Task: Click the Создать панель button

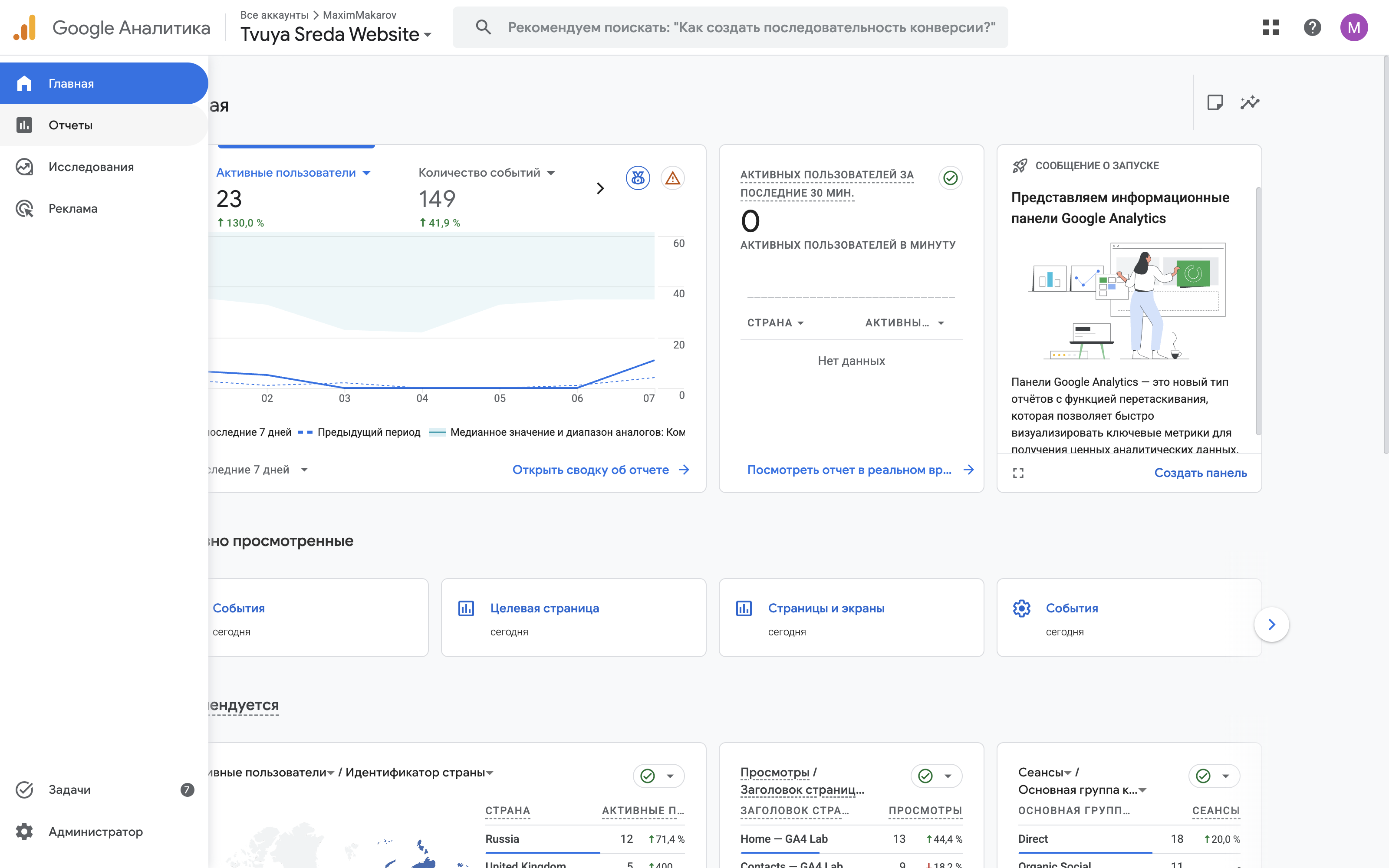Action: point(1201,473)
